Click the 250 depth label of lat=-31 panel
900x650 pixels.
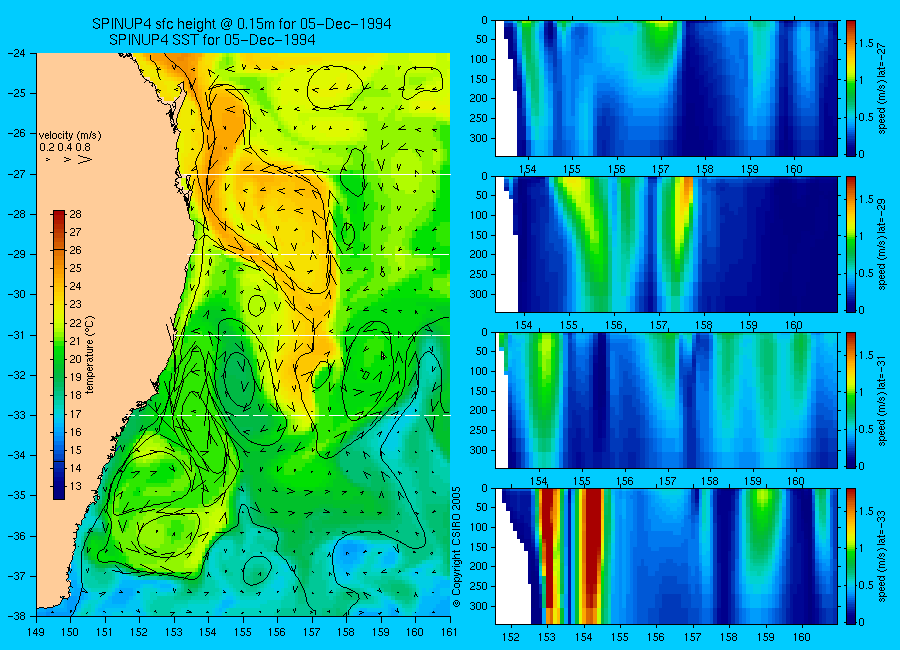coord(478,430)
